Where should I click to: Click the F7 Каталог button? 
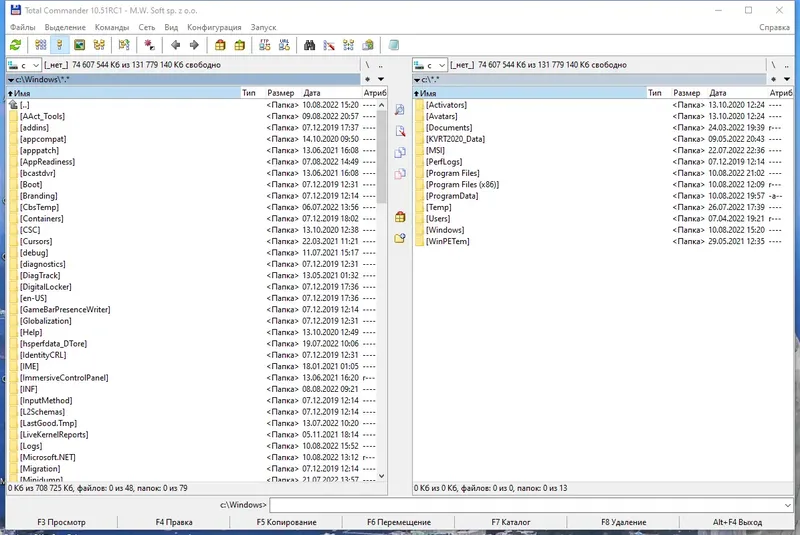click(x=511, y=522)
